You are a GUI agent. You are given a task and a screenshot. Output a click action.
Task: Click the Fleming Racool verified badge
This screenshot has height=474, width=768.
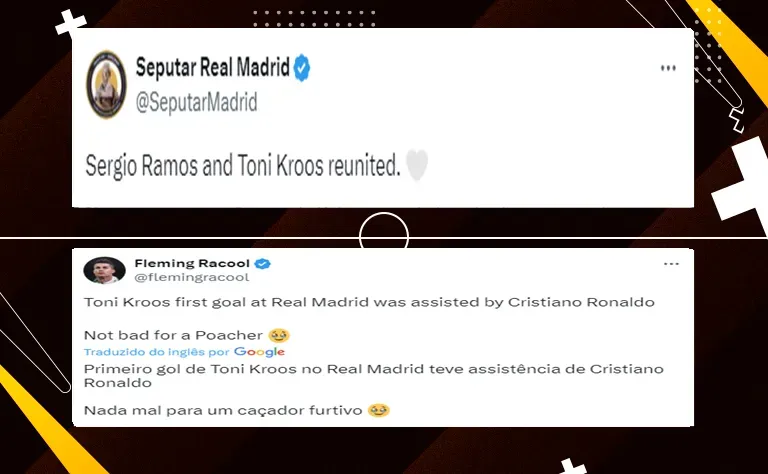click(263, 263)
